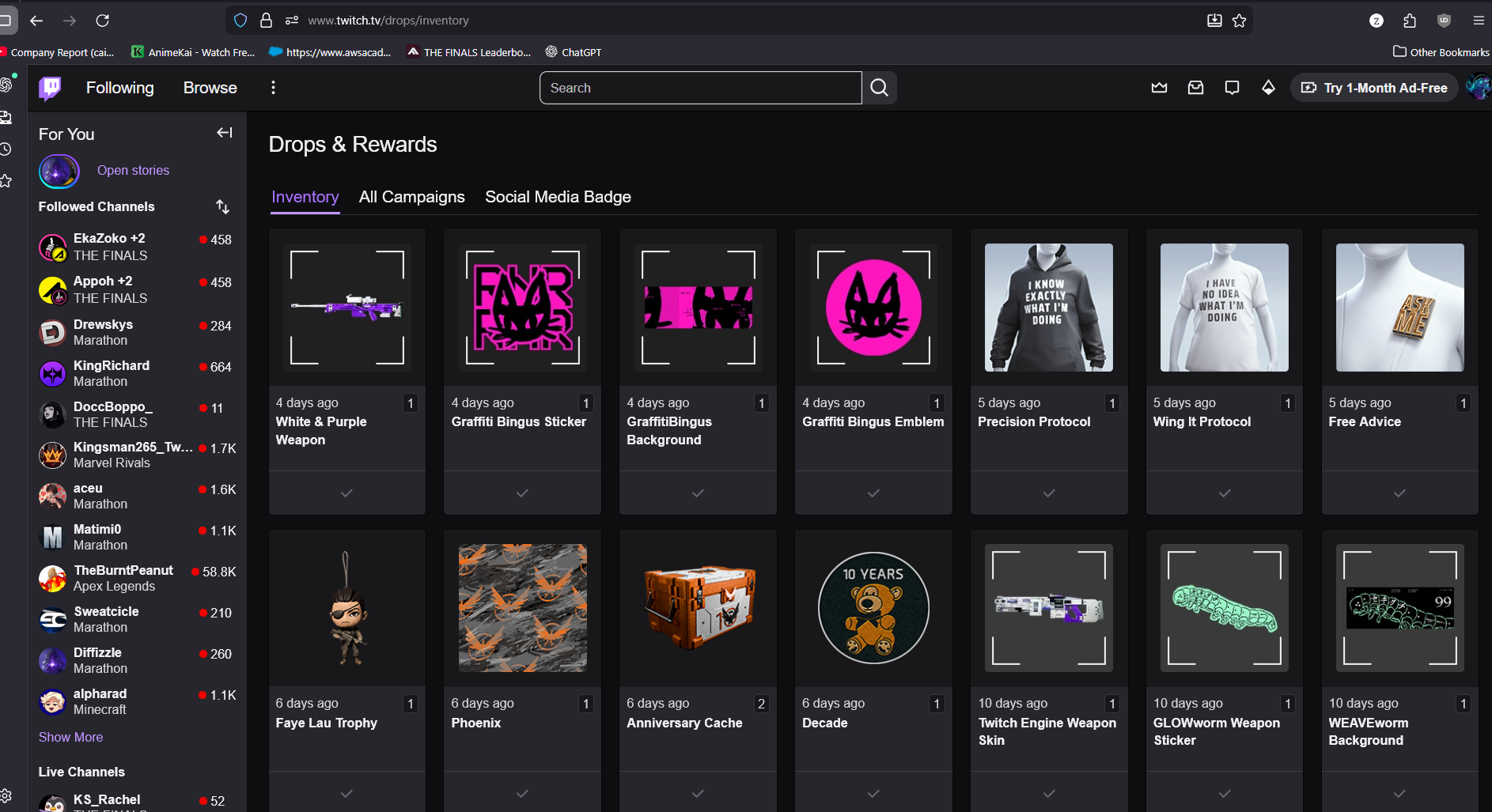Open the three-dot more options menu

[273, 88]
